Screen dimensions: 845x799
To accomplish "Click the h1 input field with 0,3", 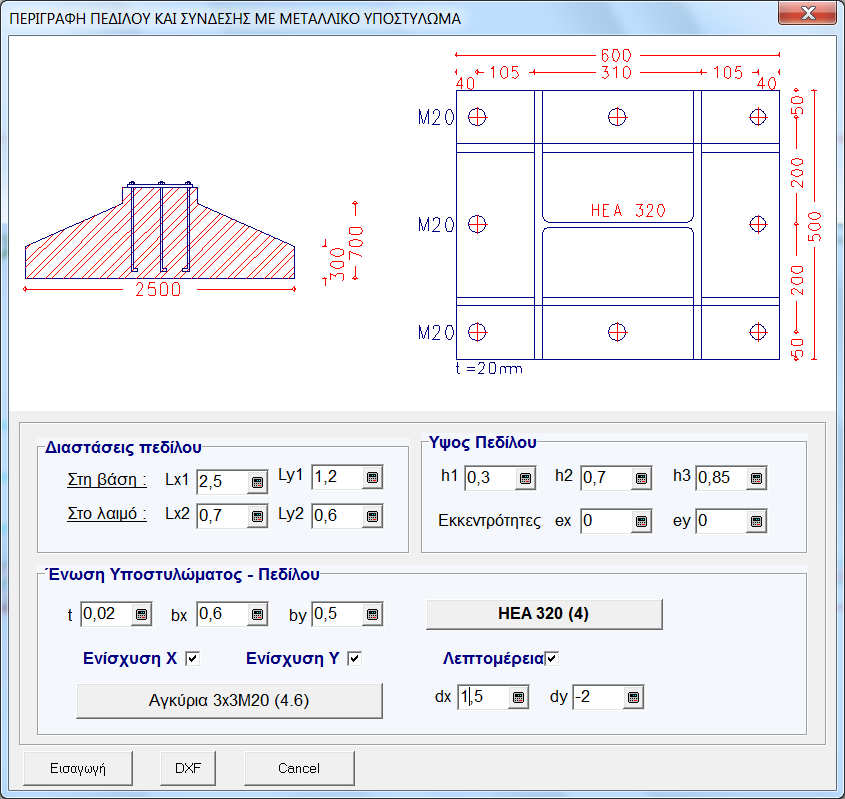I will click(x=490, y=478).
